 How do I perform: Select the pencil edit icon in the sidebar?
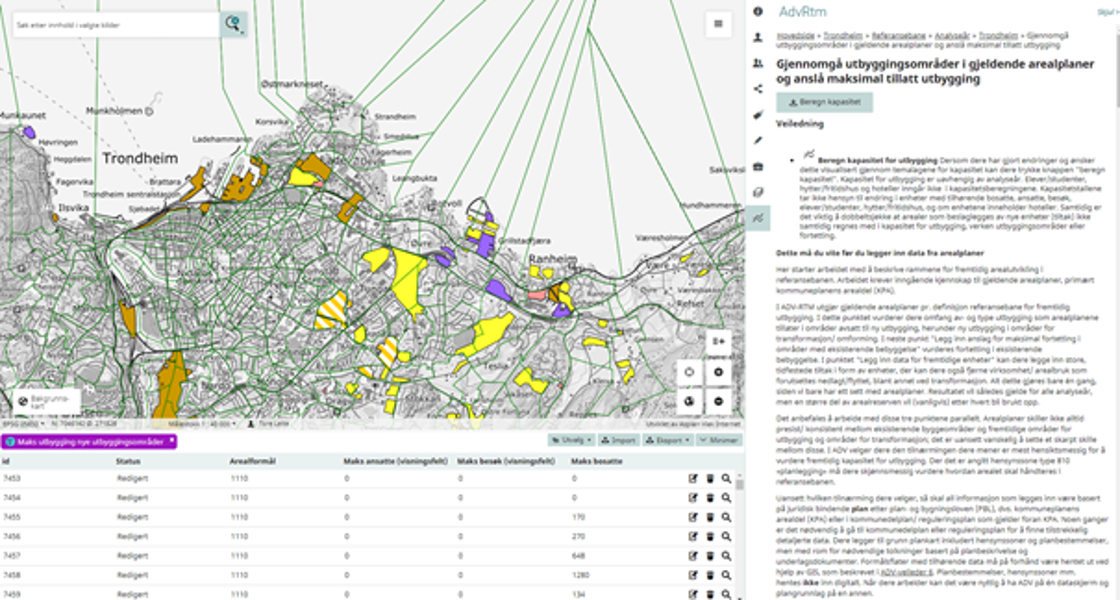(x=758, y=140)
